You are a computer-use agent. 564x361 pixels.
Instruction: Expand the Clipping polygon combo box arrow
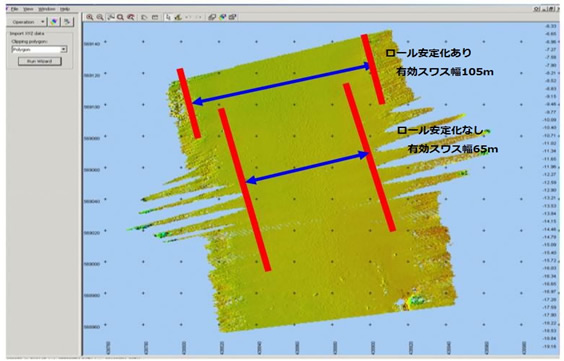coord(64,49)
